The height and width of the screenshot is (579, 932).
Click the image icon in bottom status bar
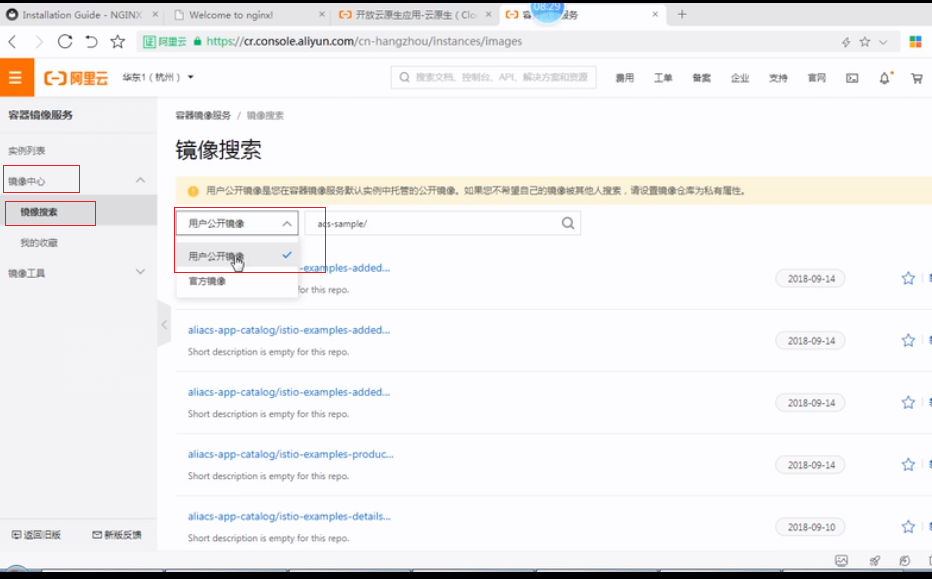click(x=841, y=561)
